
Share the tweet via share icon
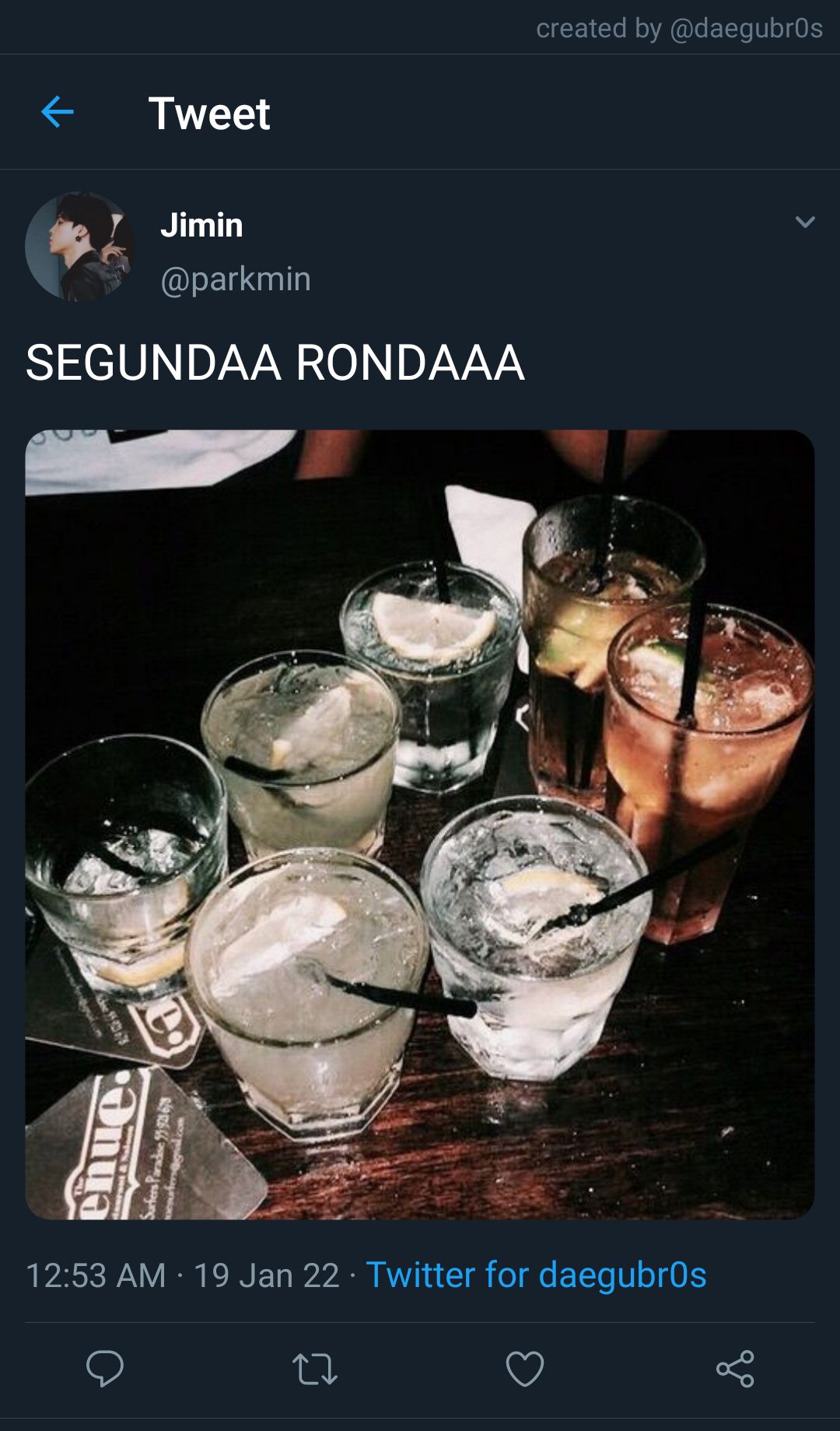tap(735, 1369)
